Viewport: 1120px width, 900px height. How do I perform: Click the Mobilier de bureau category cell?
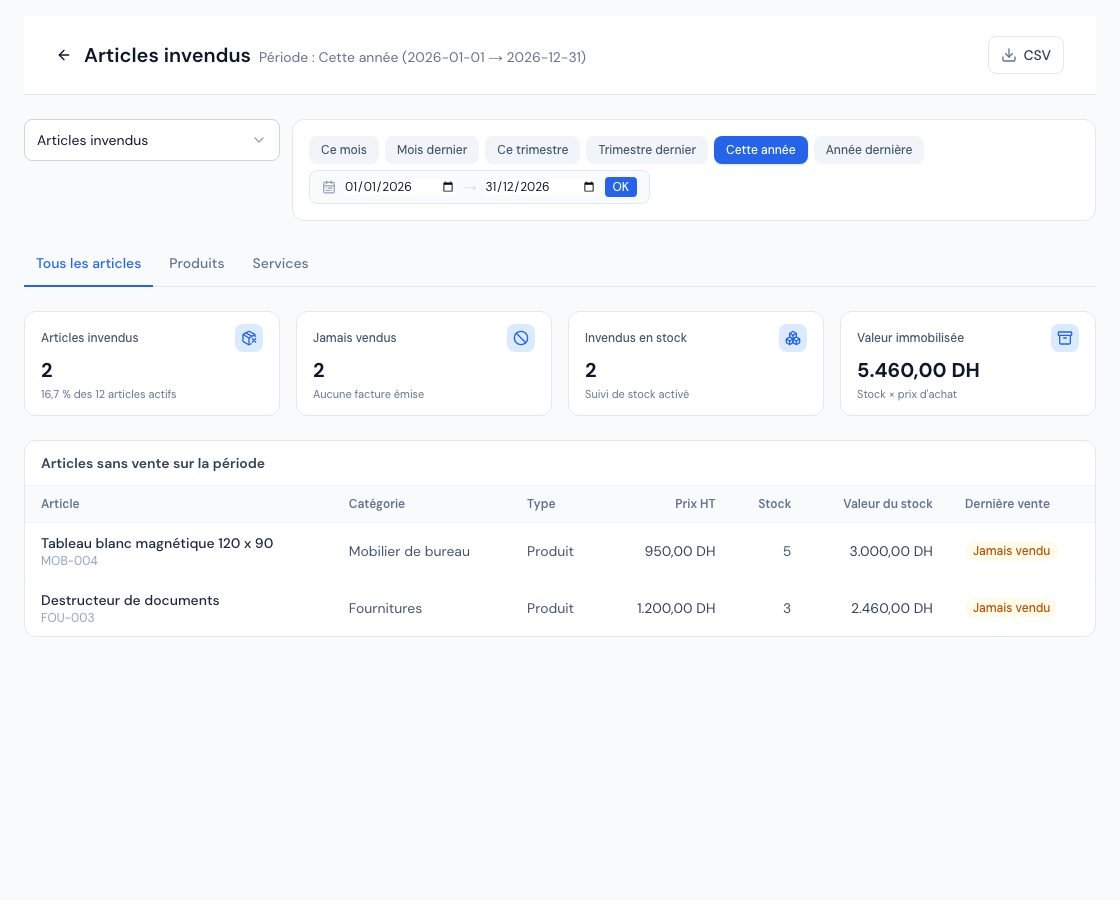409,551
